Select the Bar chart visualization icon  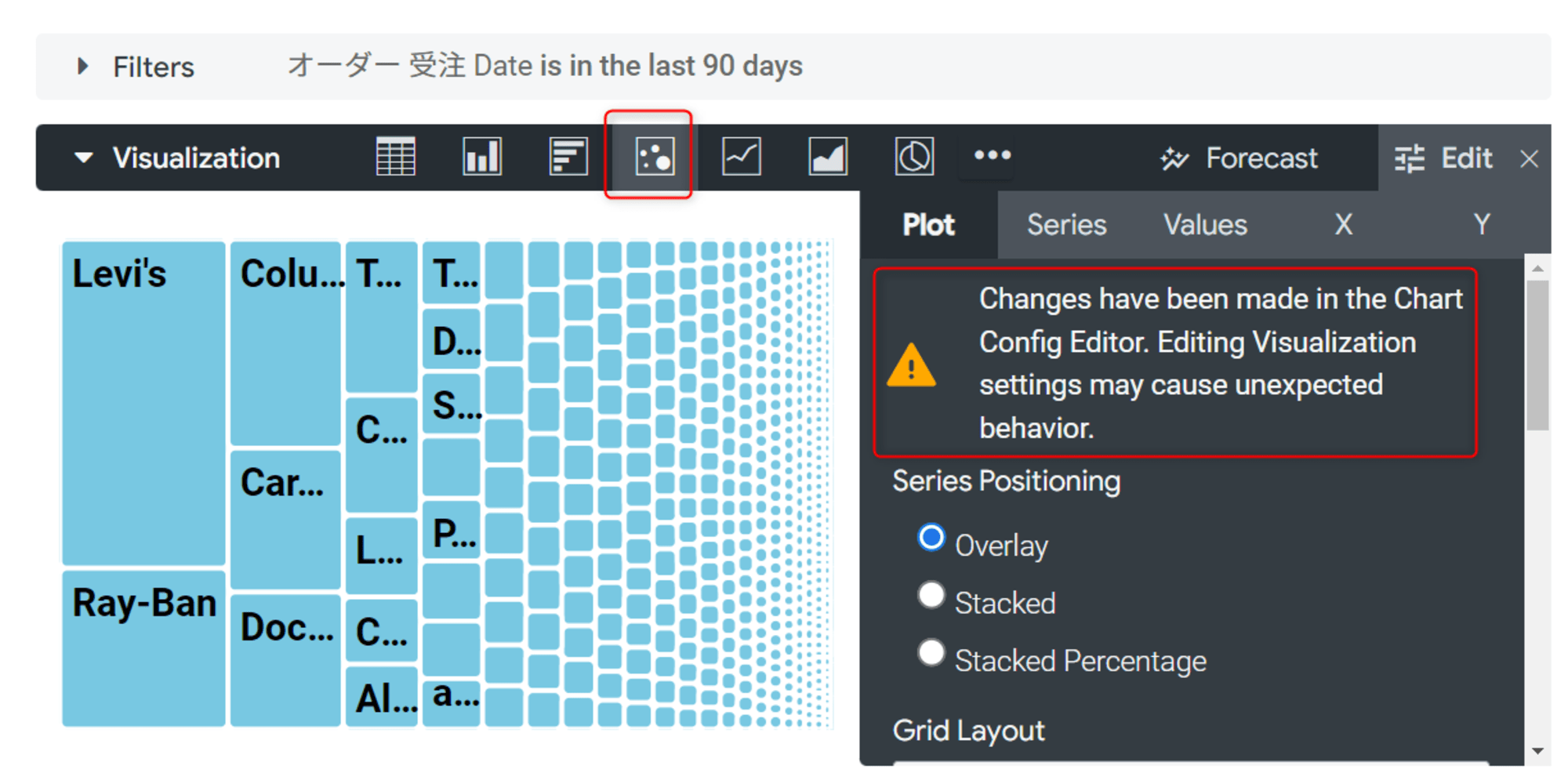click(568, 157)
